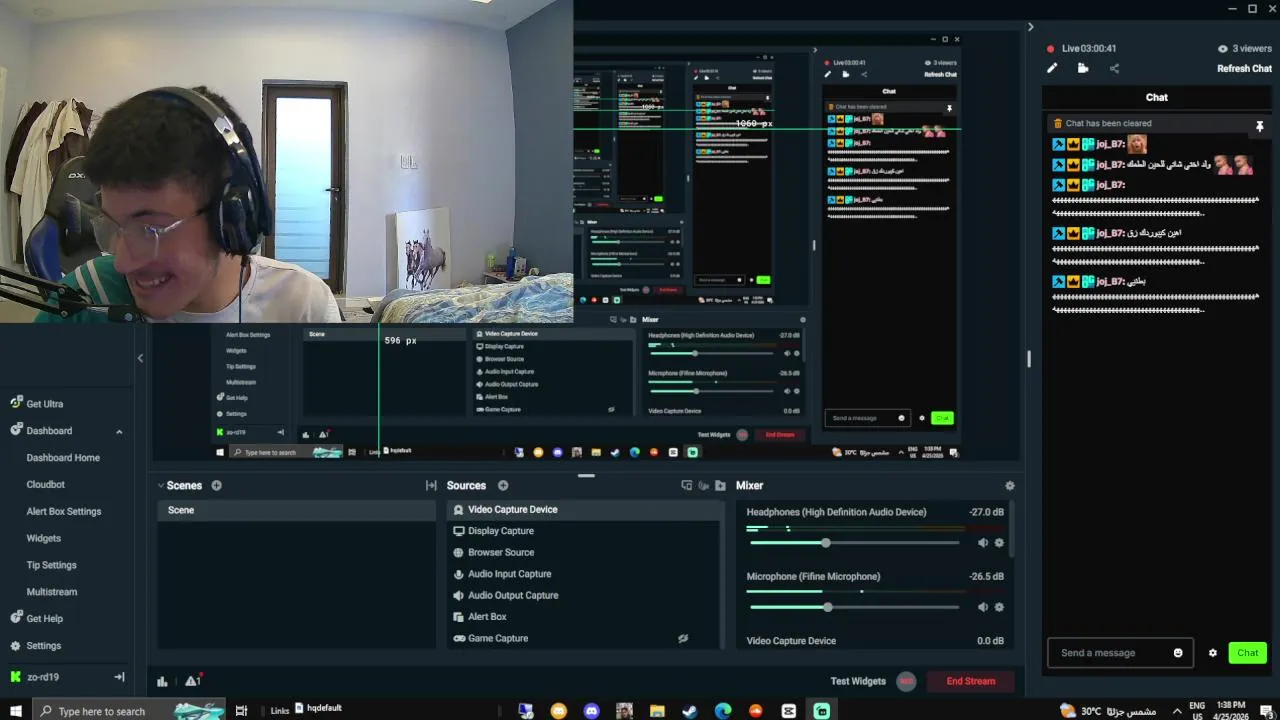
Task: Click the share stream icon
Action: pyautogui.click(x=1114, y=68)
